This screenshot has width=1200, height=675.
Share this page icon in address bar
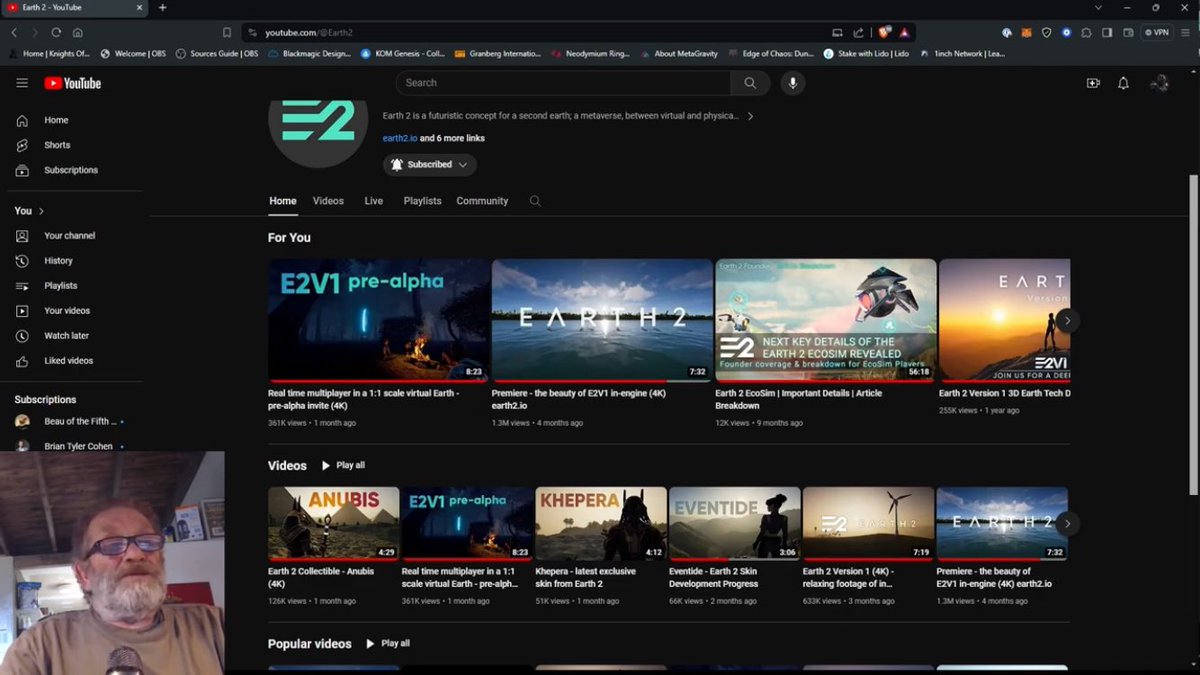click(x=858, y=32)
